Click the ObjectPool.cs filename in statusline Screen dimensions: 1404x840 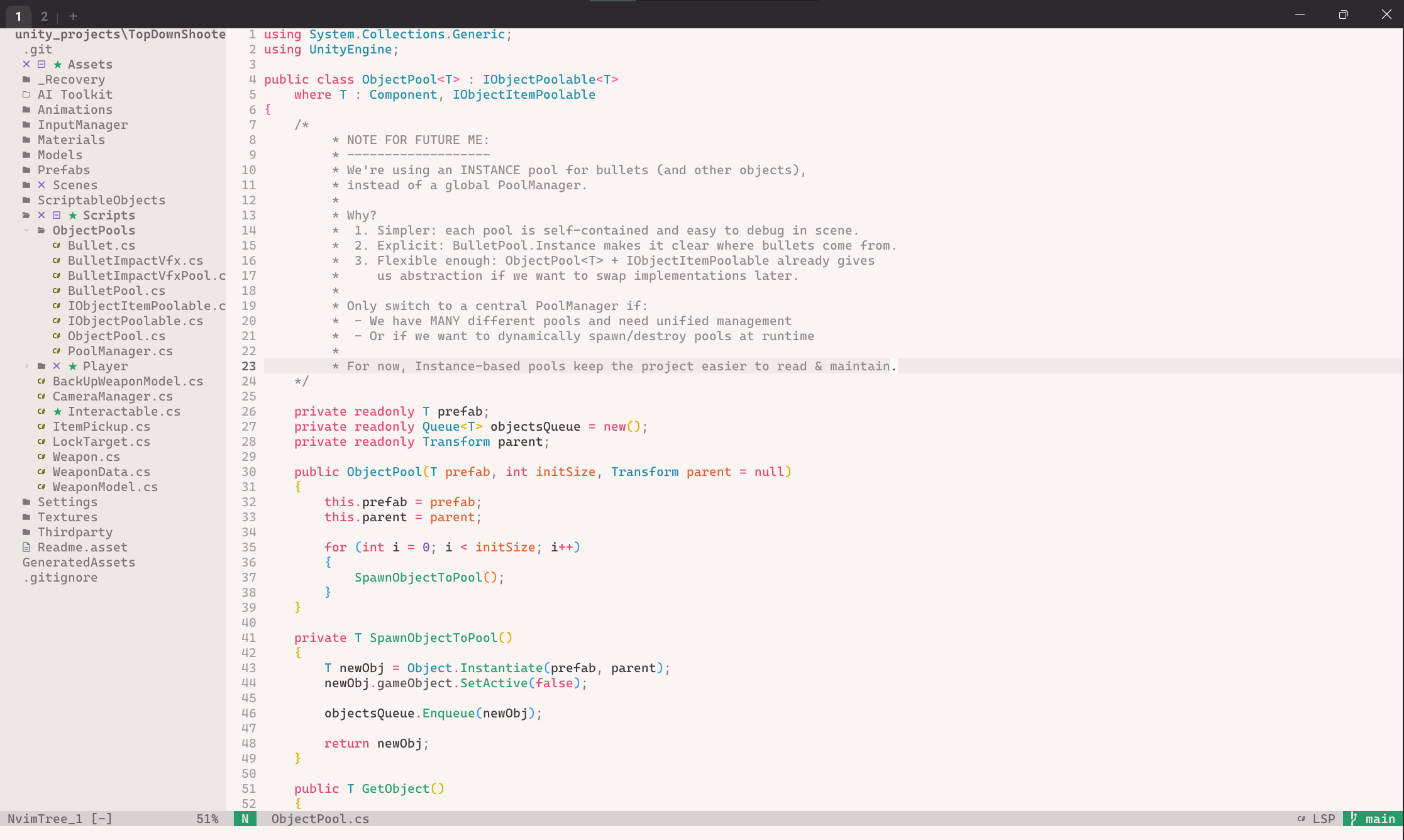[321, 819]
